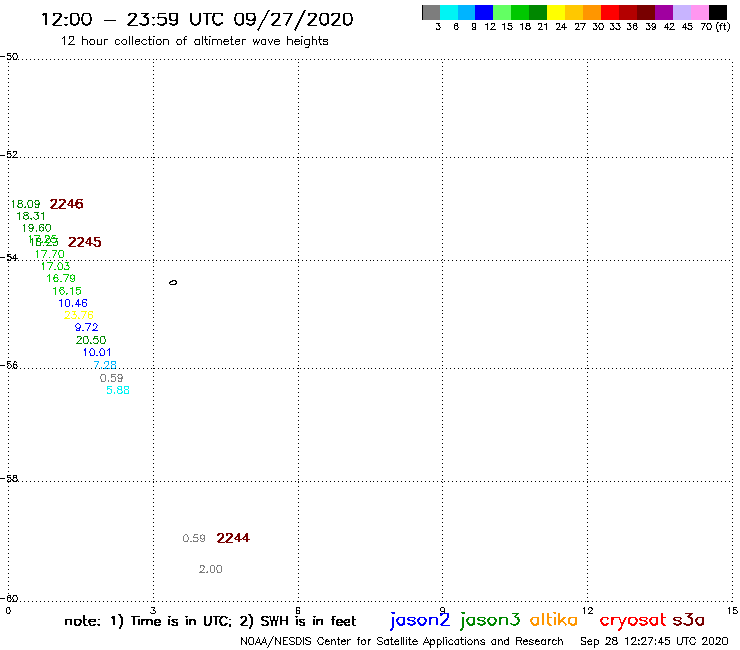The image size is (740, 650).
Task: Click the 18.09 wave height value
Action: [x=25, y=204]
